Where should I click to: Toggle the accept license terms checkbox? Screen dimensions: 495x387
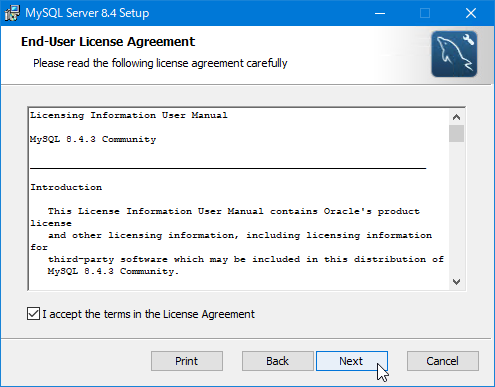click(33, 314)
